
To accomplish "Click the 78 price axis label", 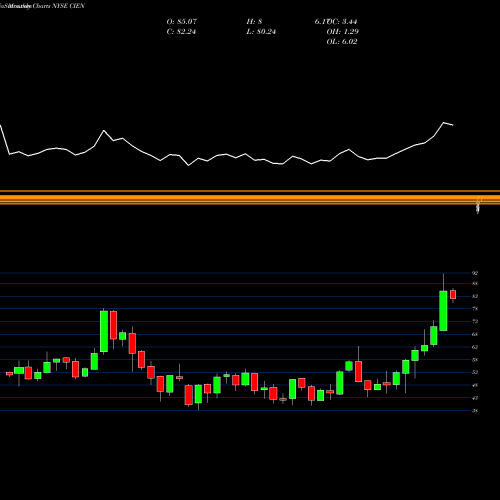I will (x=475, y=309).
